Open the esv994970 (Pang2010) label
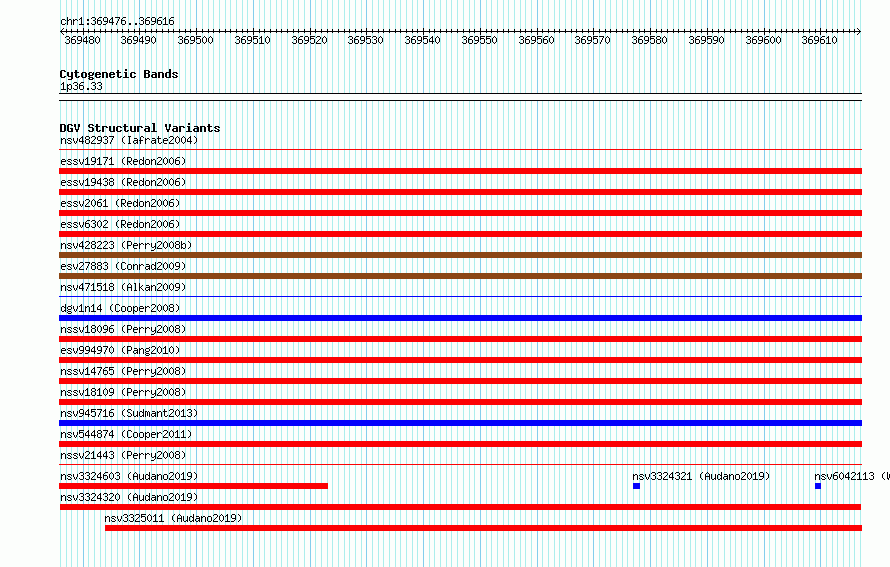Screen dimensions: 890x567 point(120,350)
